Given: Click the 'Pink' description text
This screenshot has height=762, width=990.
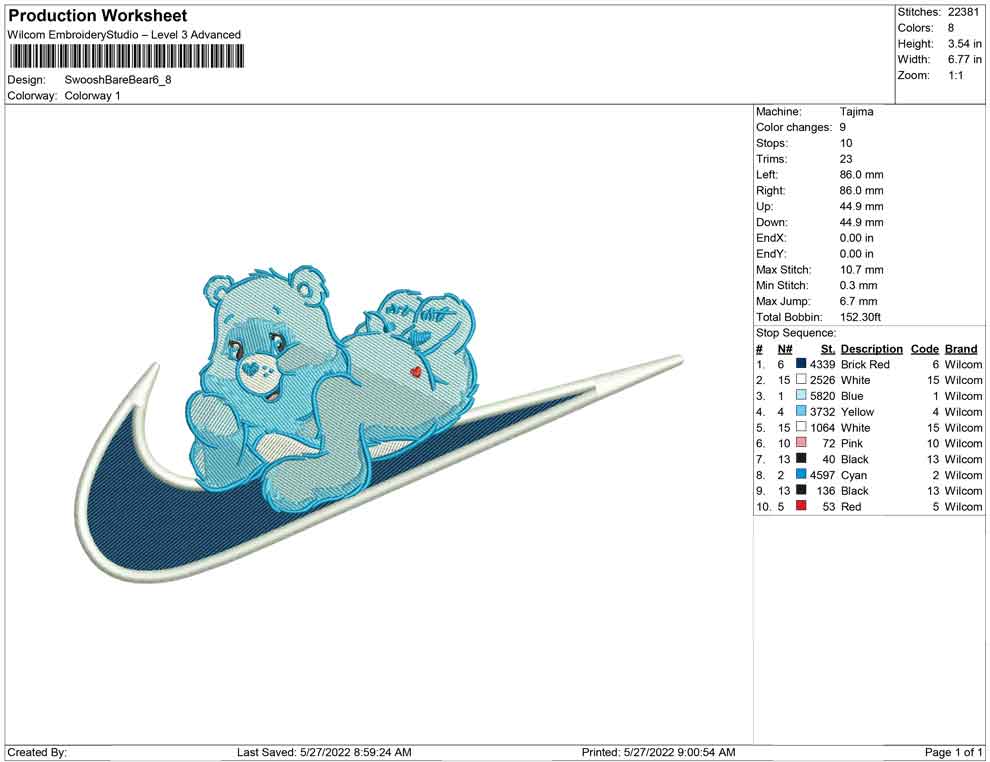Looking at the screenshot, I should point(852,443).
